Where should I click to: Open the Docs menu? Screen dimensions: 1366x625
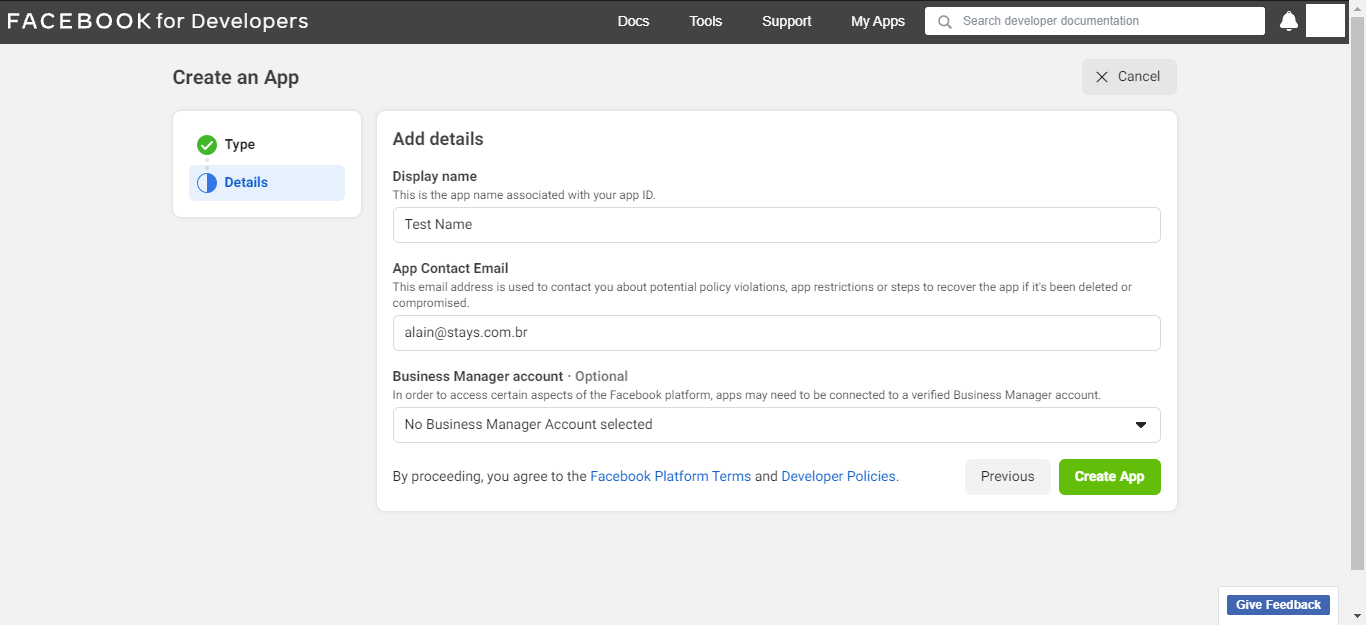pyautogui.click(x=633, y=21)
